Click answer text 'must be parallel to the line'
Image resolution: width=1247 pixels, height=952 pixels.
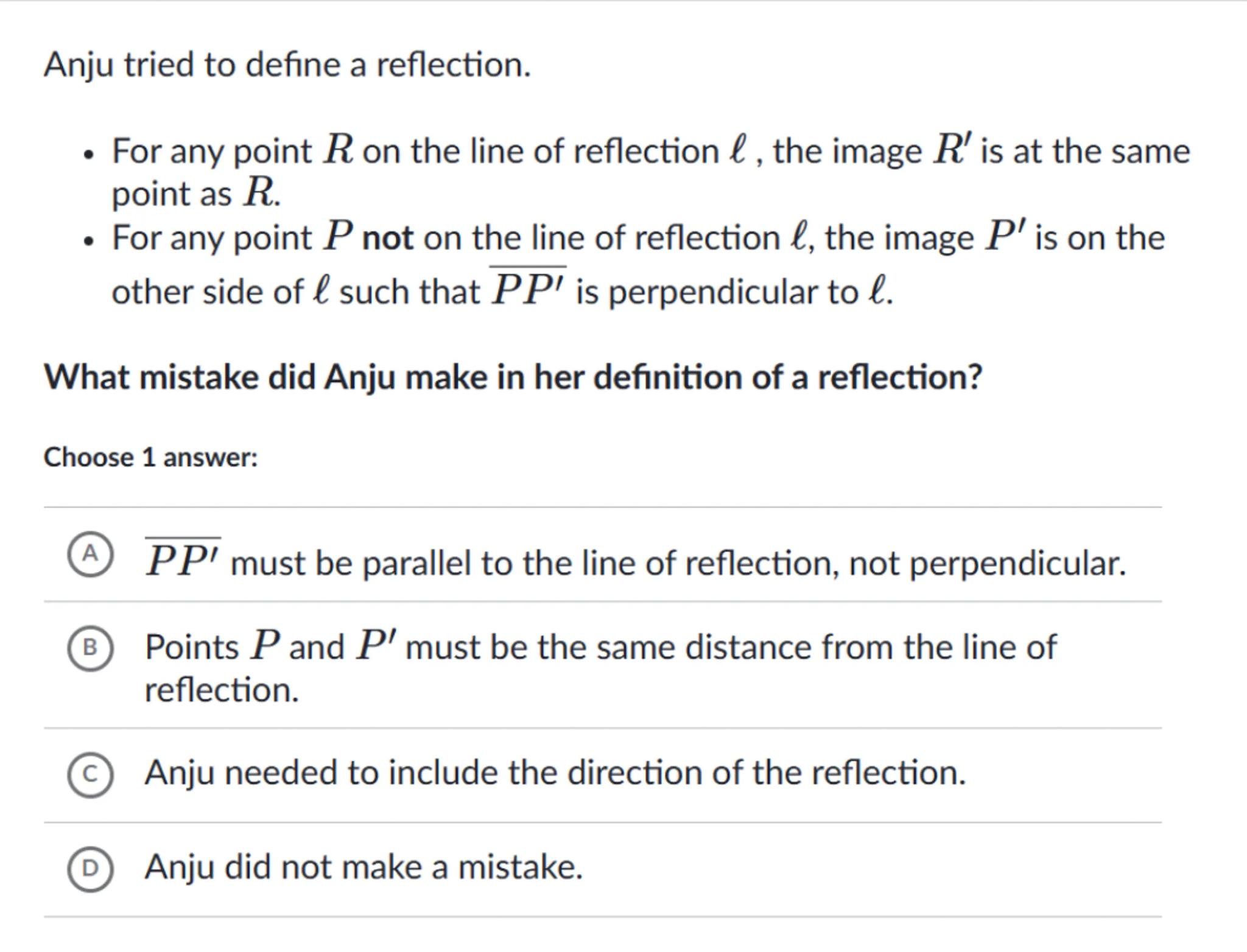pos(677,563)
